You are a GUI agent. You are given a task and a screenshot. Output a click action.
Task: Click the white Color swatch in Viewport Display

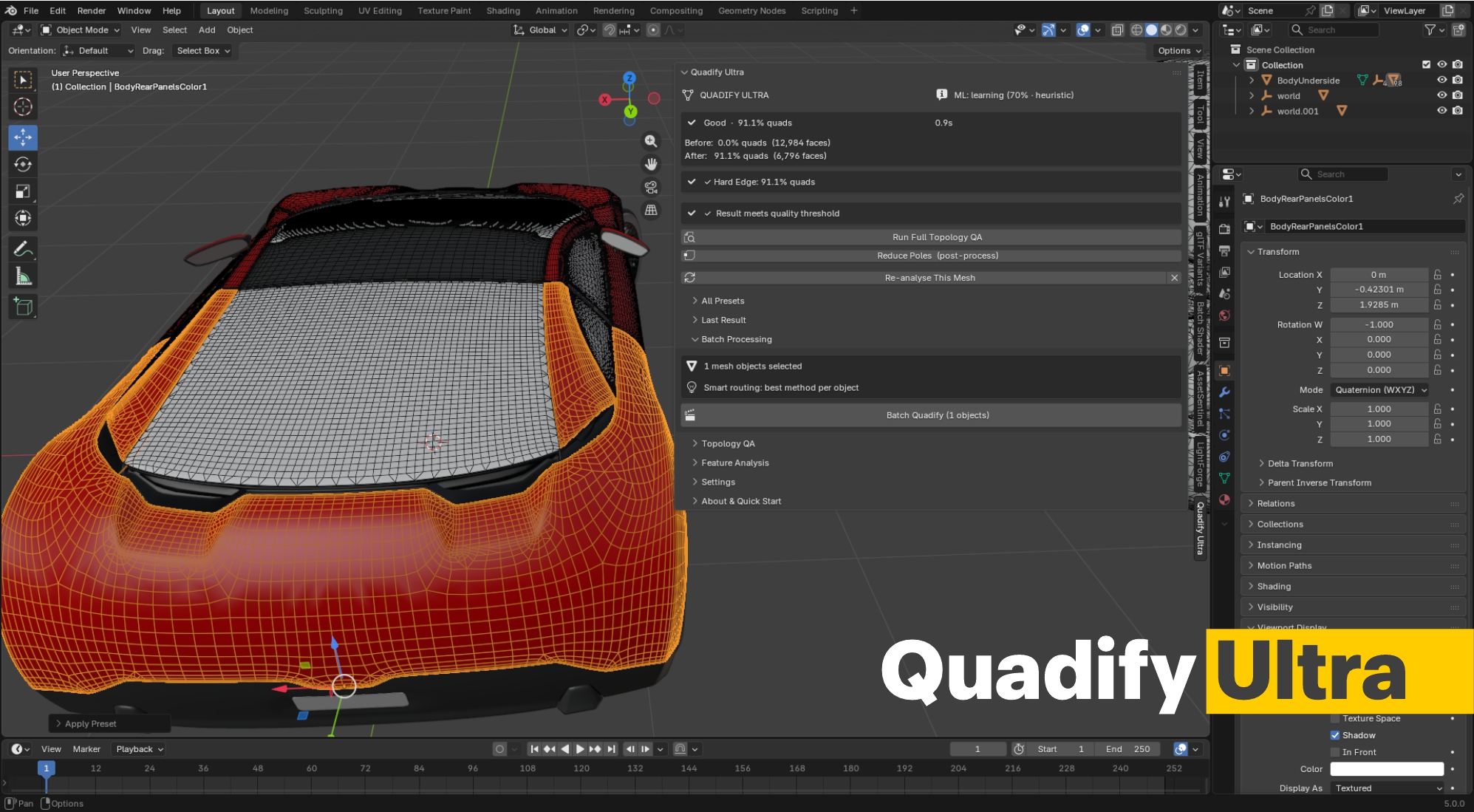1387,769
